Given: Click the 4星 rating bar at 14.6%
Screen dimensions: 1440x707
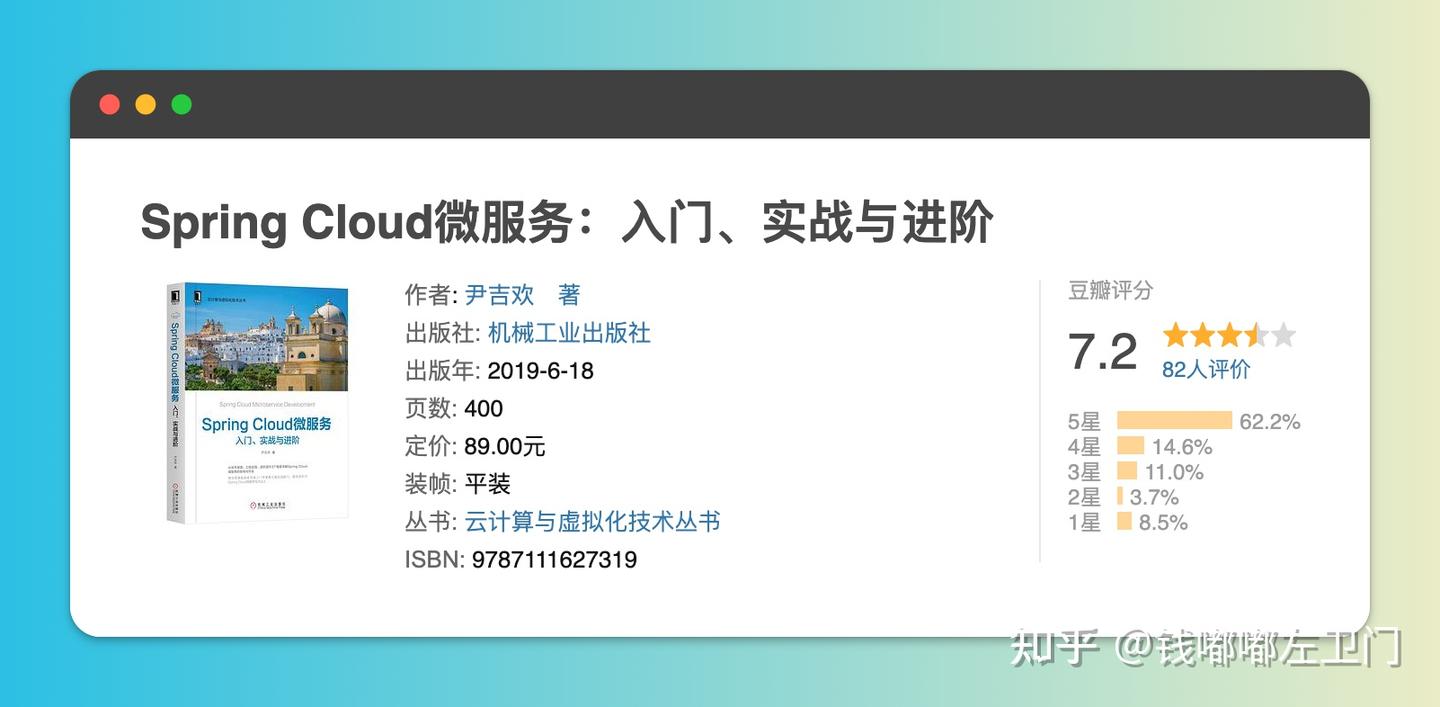Looking at the screenshot, I should [x=1130, y=446].
